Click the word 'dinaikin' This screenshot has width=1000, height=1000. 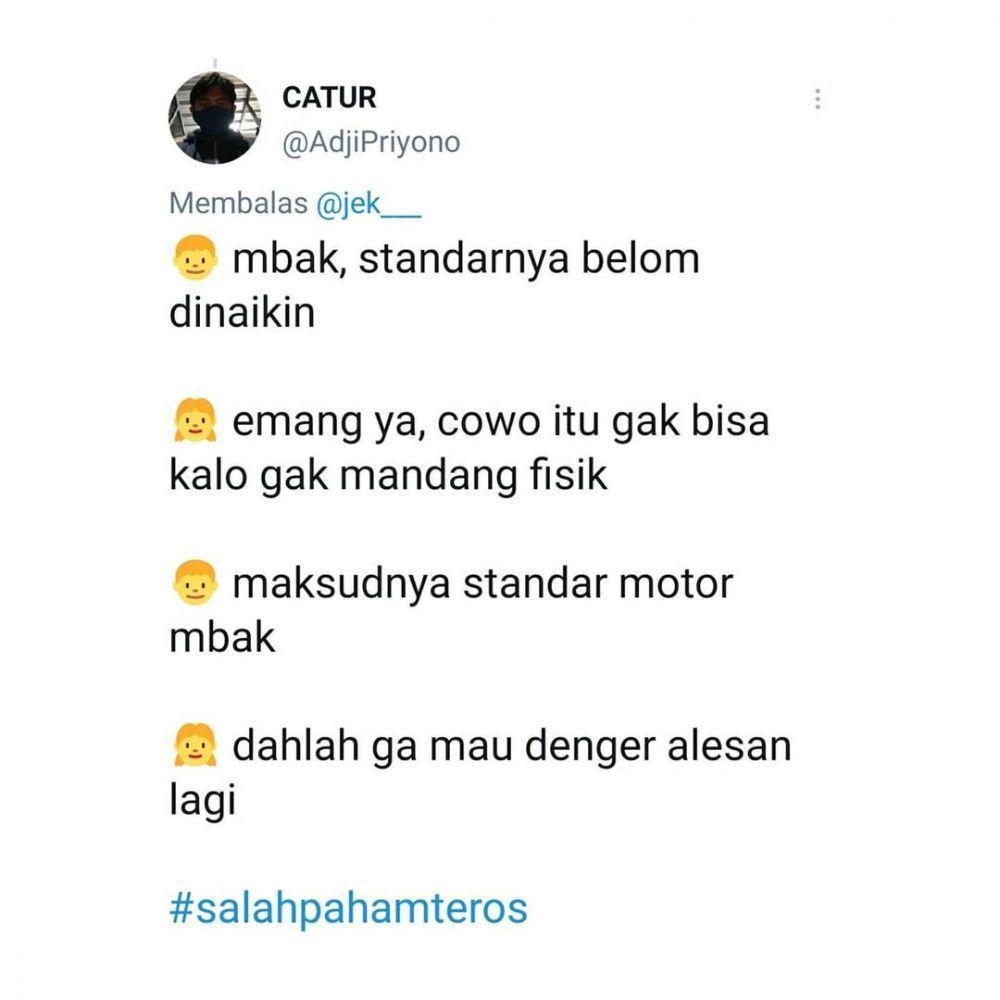click(242, 313)
